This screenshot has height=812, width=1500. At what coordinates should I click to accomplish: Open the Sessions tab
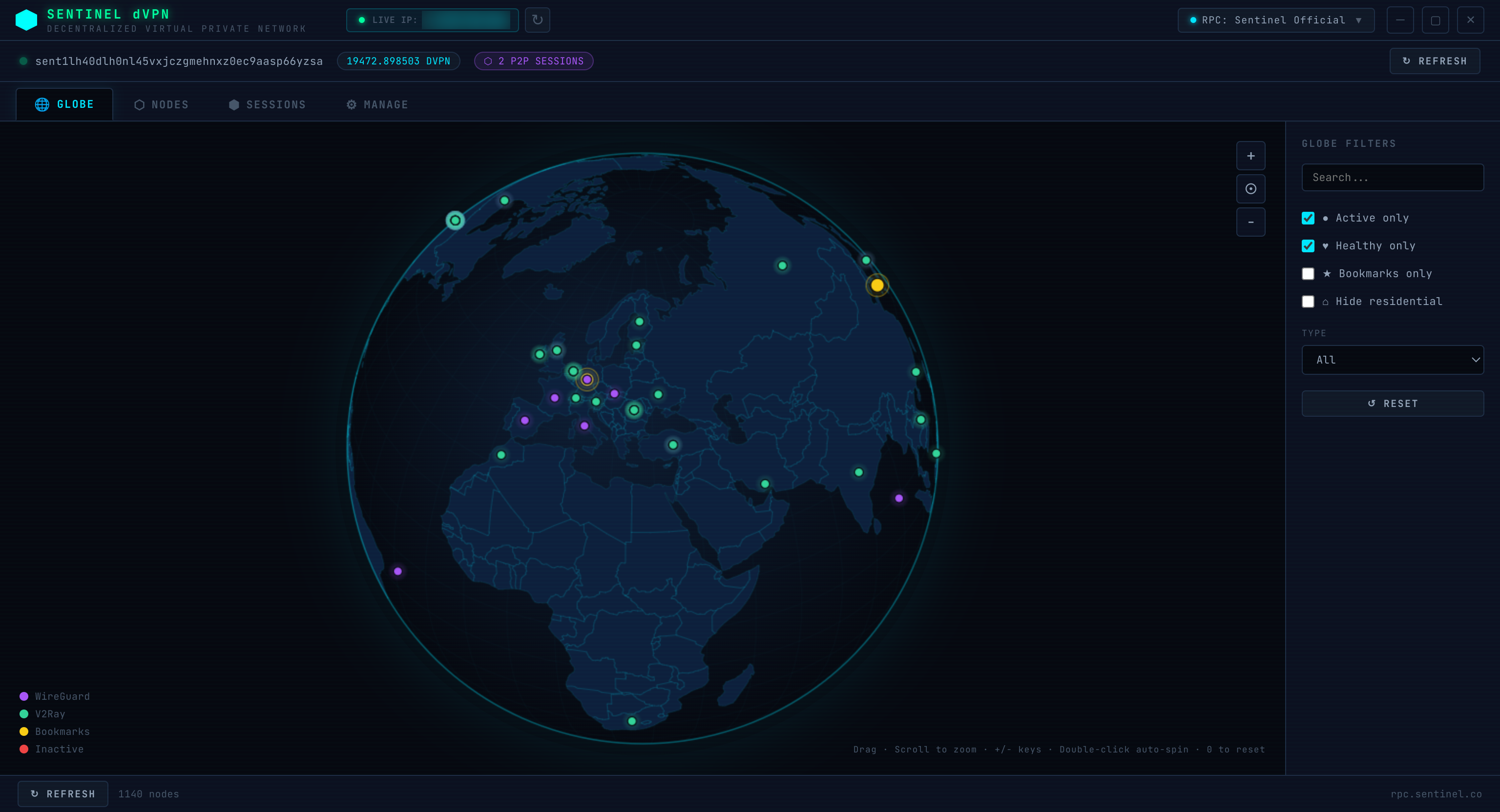pyautogui.click(x=267, y=105)
